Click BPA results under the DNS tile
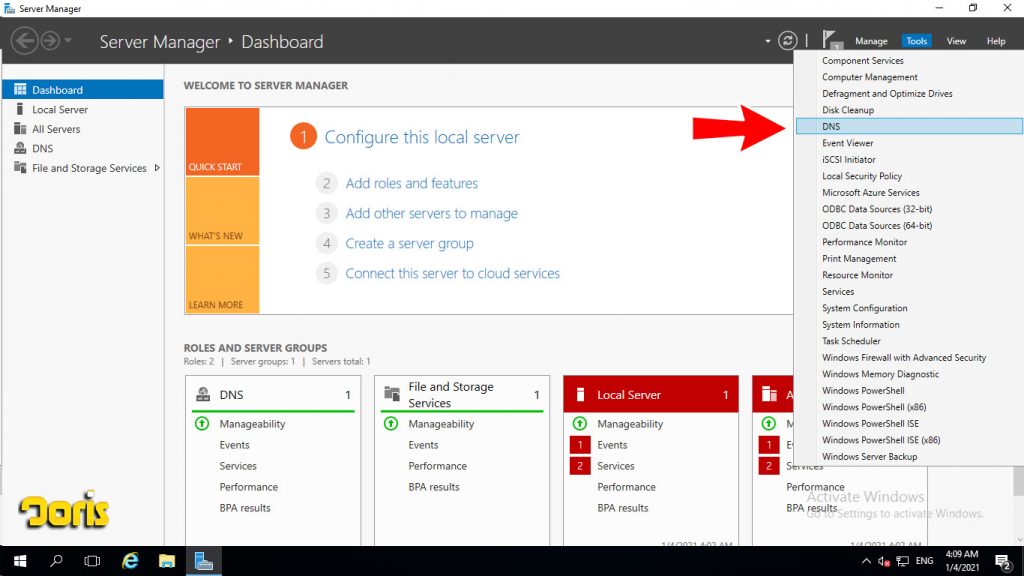This screenshot has width=1024, height=576. tap(245, 507)
